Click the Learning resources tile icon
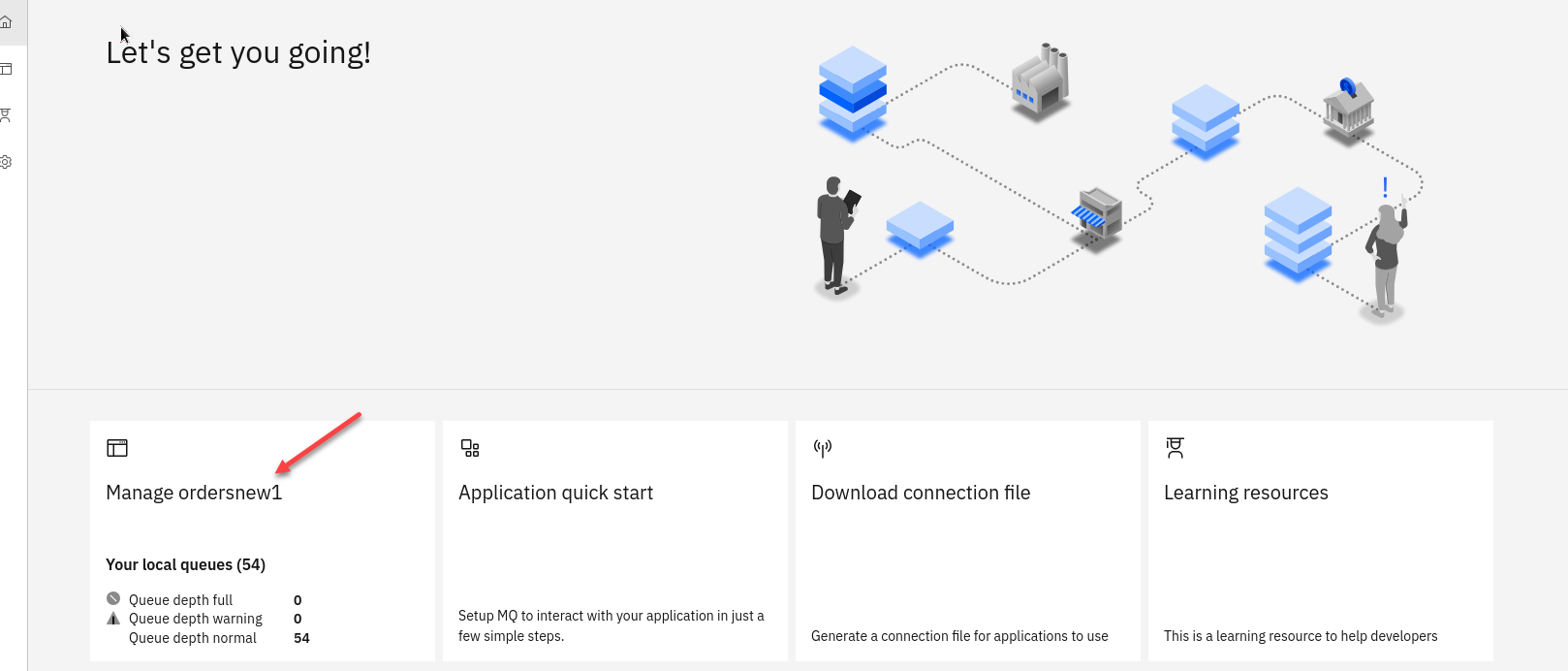This screenshot has width=1568, height=671. coord(1175,448)
